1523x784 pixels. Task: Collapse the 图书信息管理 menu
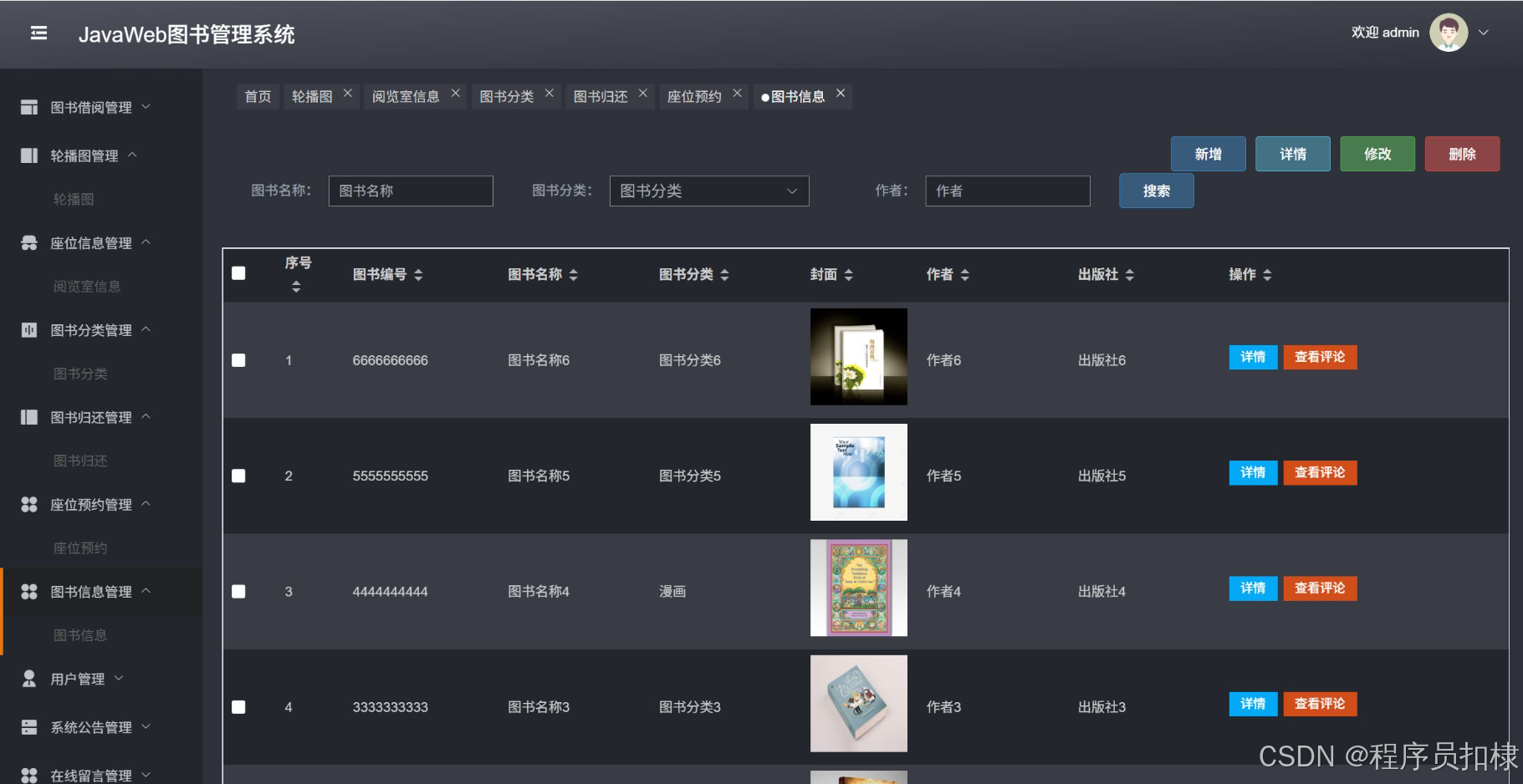[x=146, y=590]
